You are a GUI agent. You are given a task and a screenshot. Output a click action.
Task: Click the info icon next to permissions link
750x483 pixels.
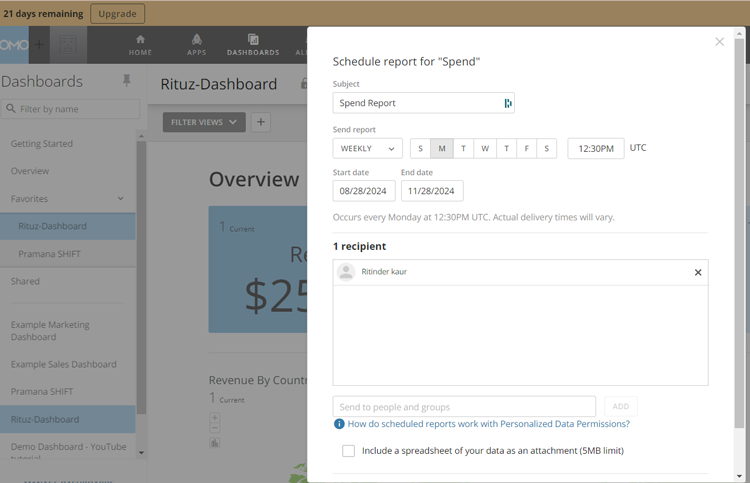[x=340, y=424]
